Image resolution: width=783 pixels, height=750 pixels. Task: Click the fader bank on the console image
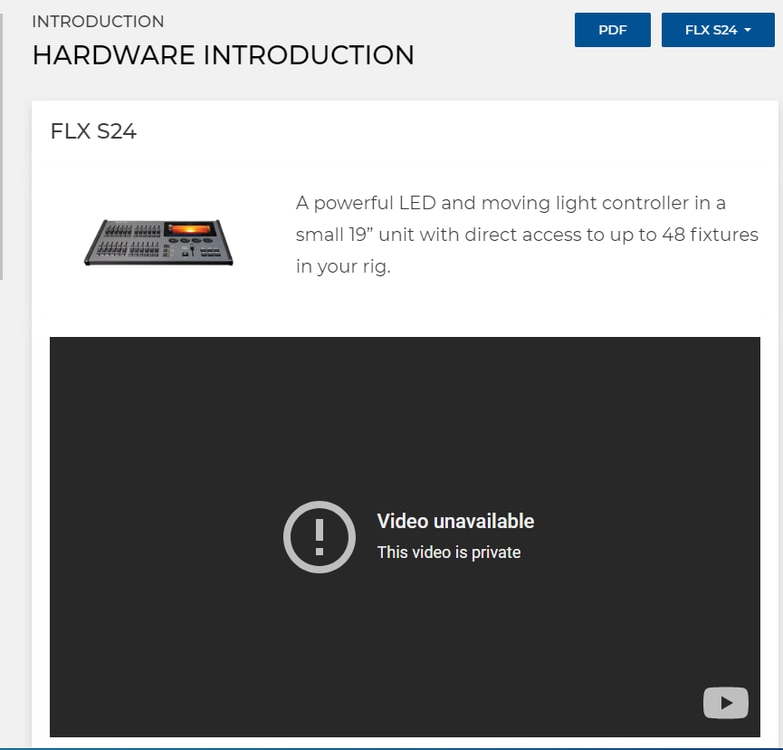[x=131, y=239]
